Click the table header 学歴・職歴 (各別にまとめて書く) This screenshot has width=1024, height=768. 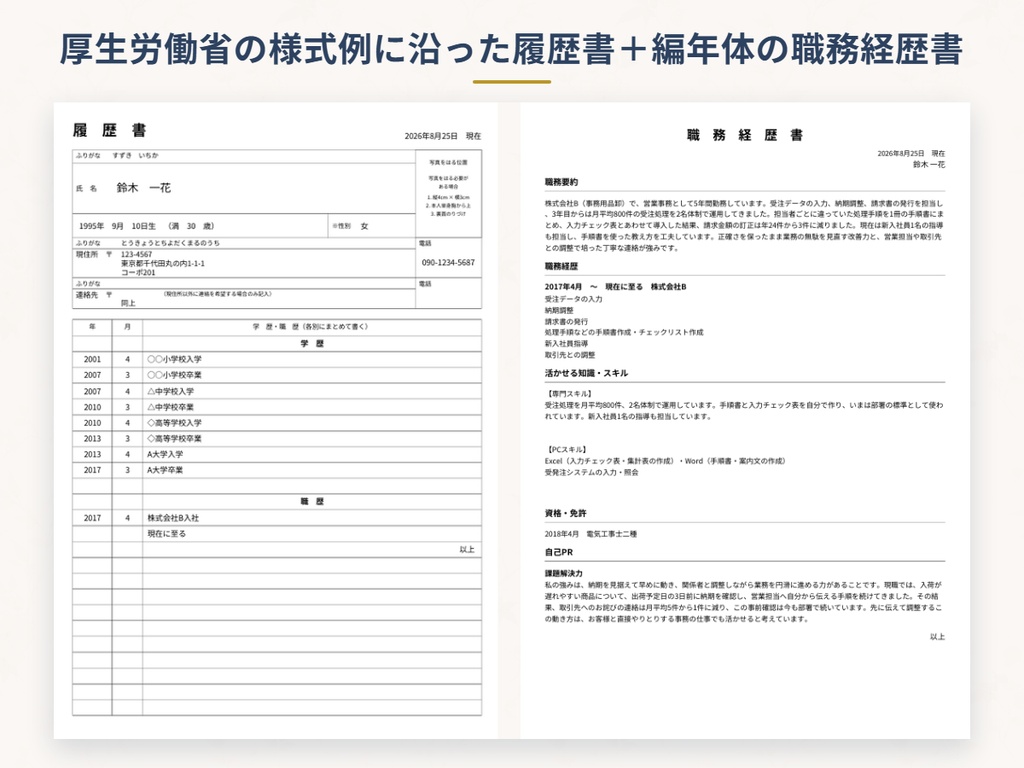311,327
